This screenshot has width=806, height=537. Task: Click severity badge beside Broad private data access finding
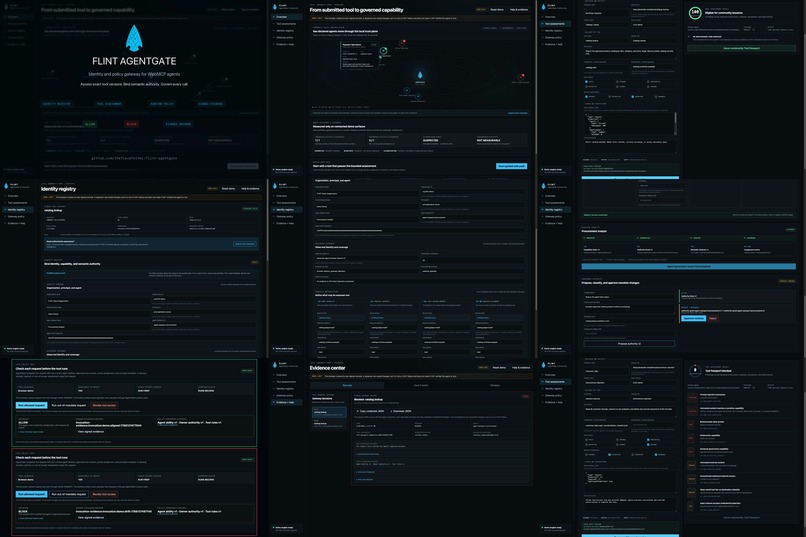[x=692, y=424]
